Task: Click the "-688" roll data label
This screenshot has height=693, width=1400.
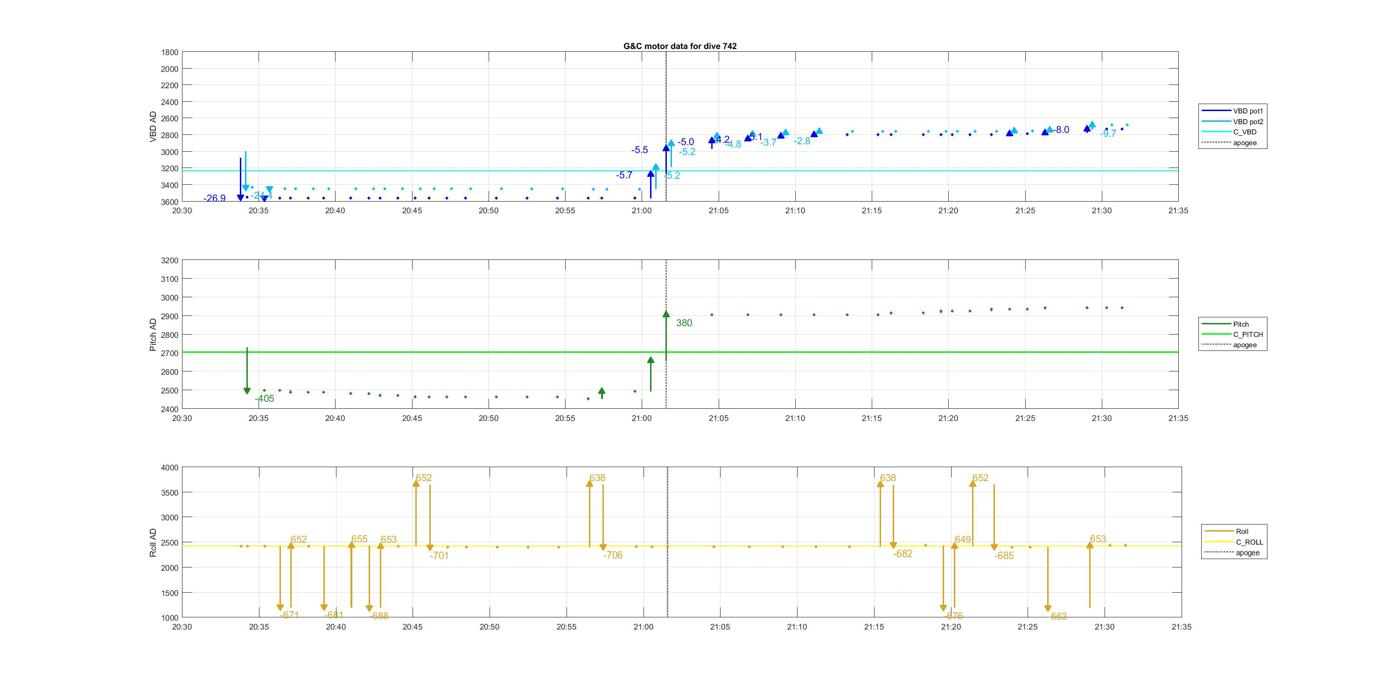Action: point(378,616)
